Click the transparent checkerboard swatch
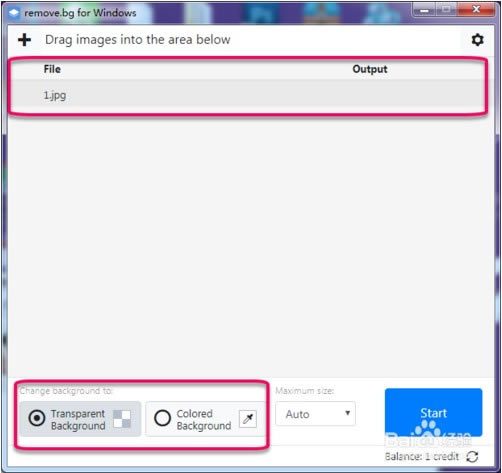Viewport: 502px width, 473px height. pyautogui.click(x=122, y=419)
